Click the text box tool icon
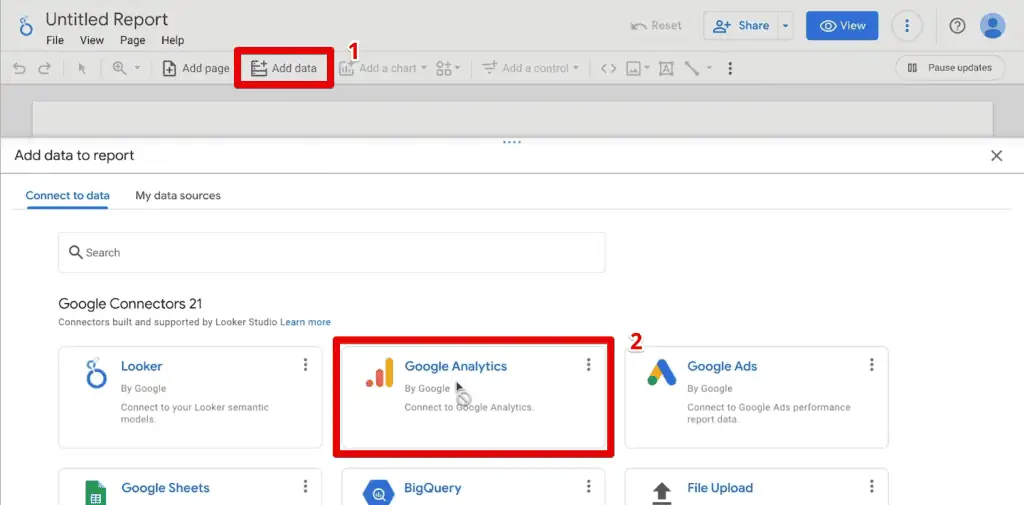This screenshot has width=1024, height=505. [665, 68]
